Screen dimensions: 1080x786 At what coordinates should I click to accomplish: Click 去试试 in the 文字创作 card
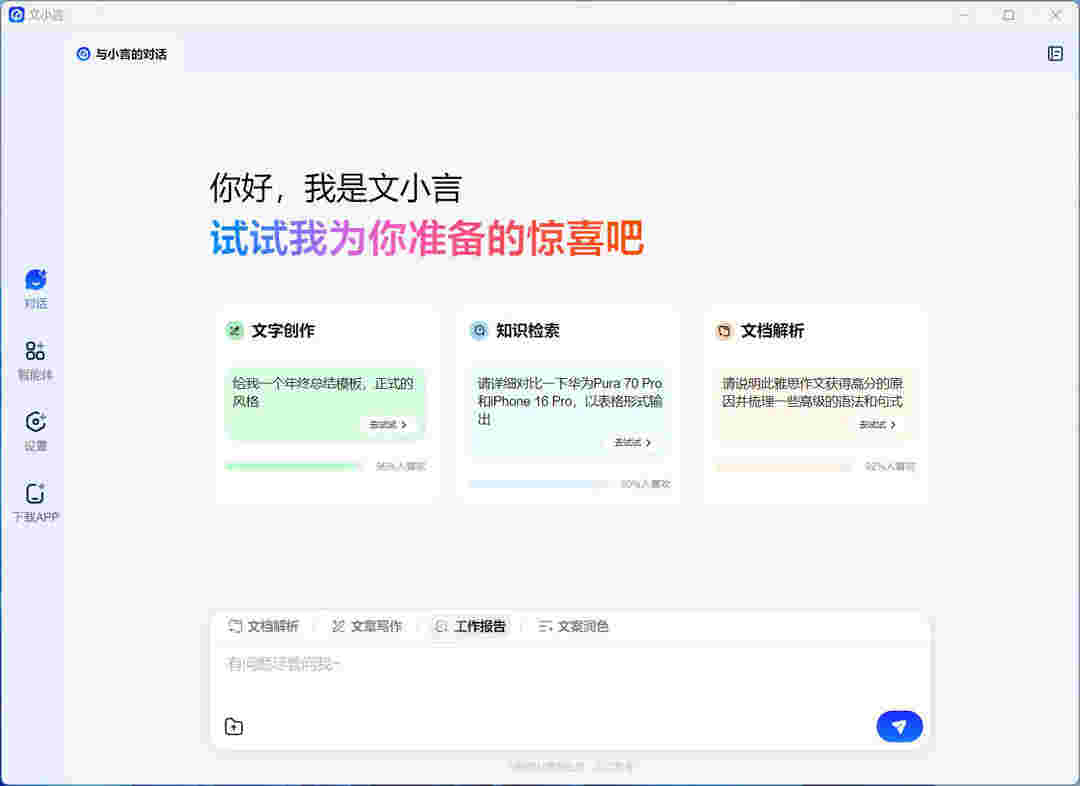tap(388, 425)
